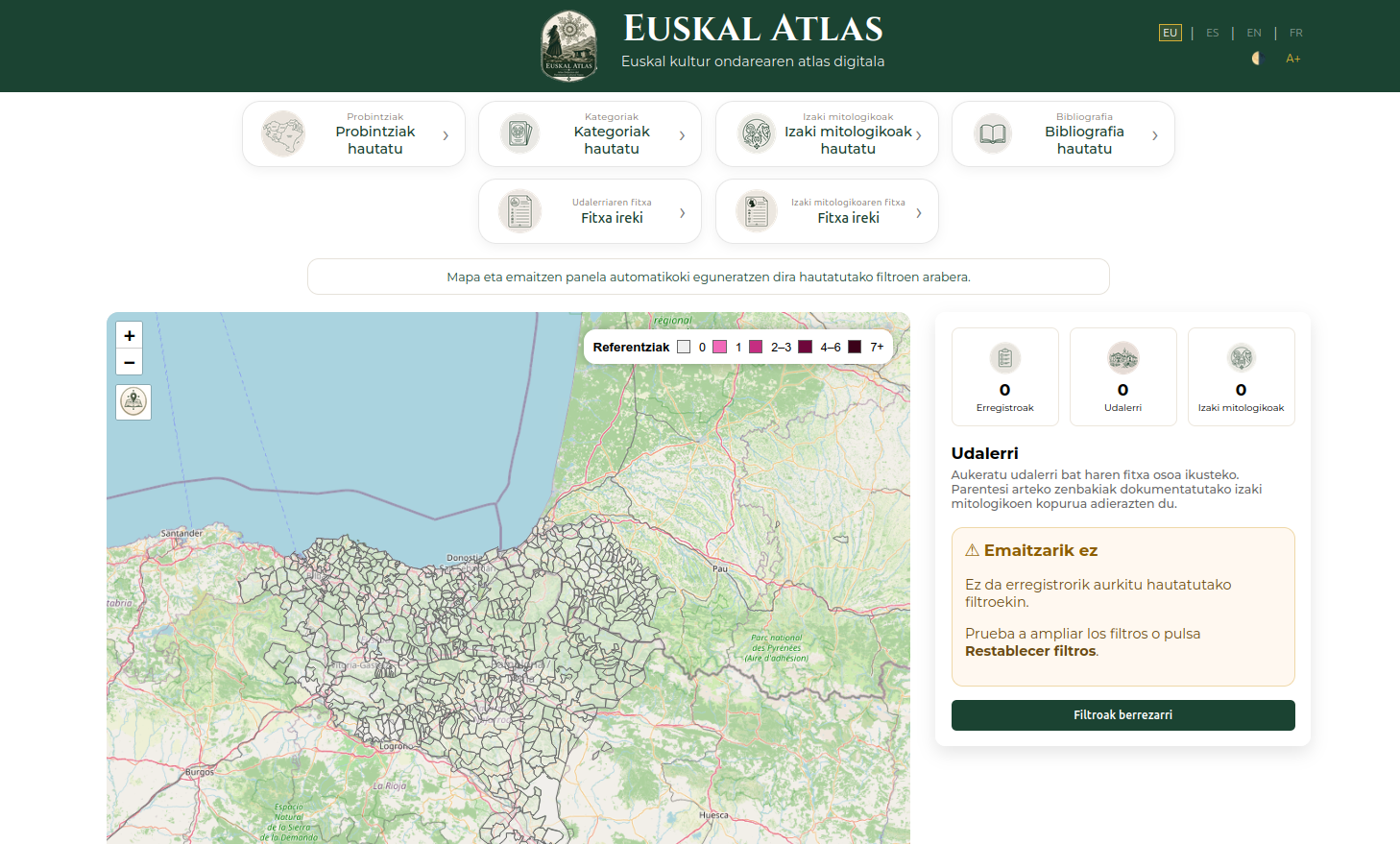This screenshot has width=1400, height=844.
Task: Click the Izaki mitologikoak counter icon
Action: click(1242, 358)
